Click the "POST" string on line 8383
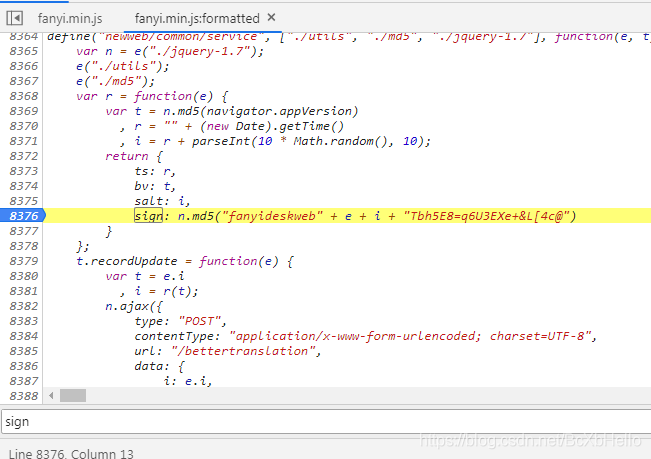 (199, 321)
